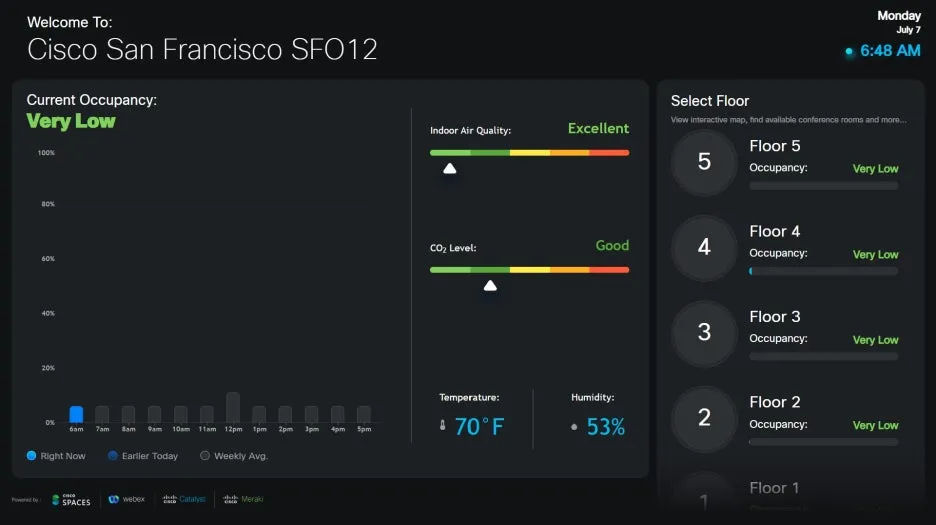Toggle the Earlier Today legend indicator
The width and height of the screenshot is (936, 525).
pyautogui.click(x=113, y=456)
